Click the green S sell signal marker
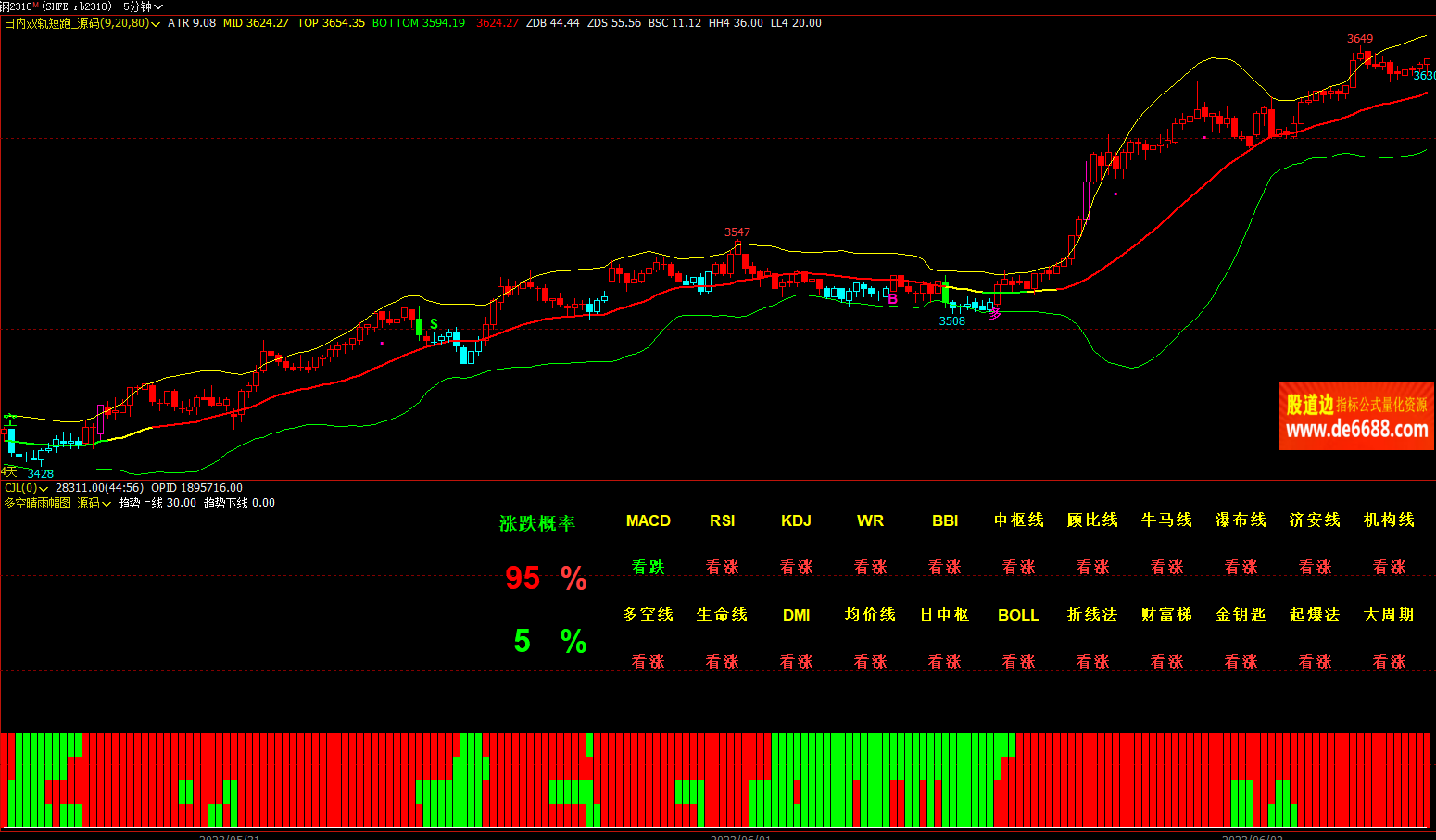This screenshot has width=1436, height=840. click(x=434, y=324)
